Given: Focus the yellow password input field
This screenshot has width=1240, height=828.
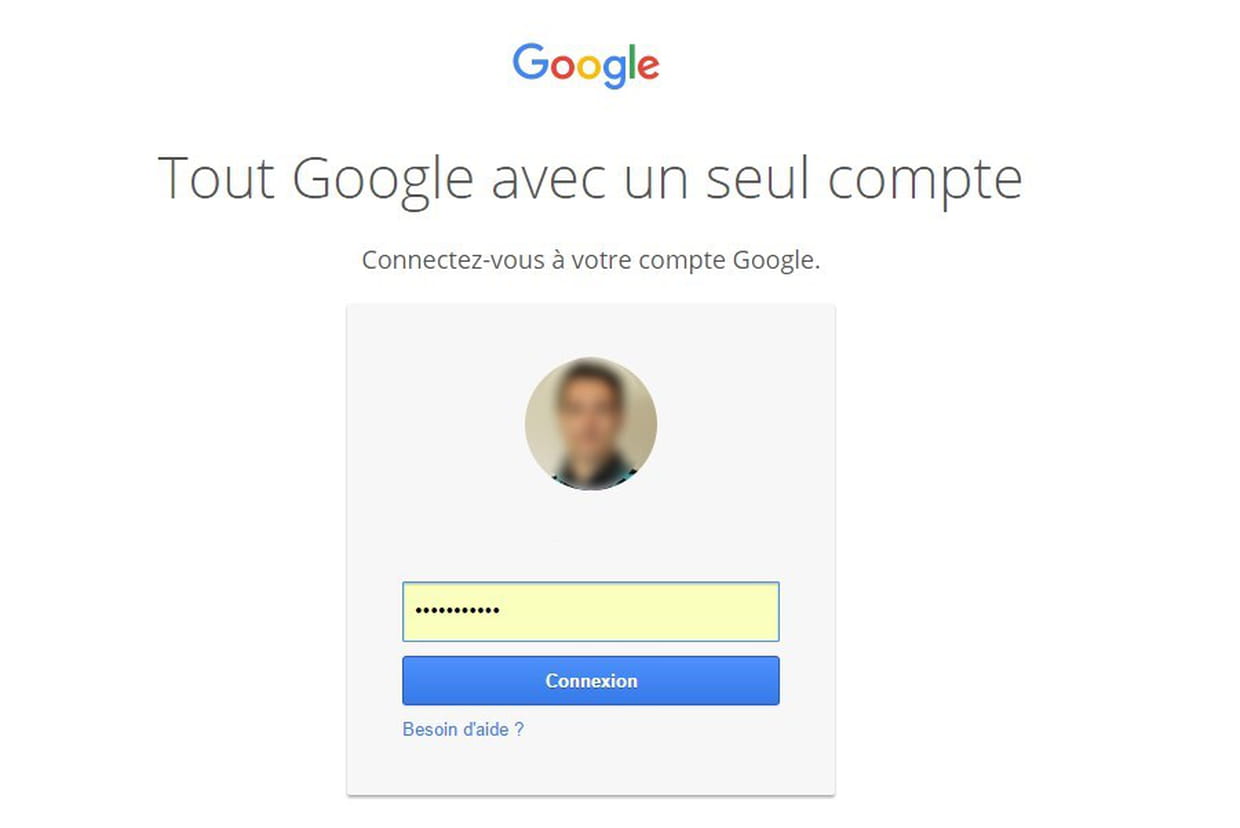Looking at the screenshot, I should pos(590,611).
